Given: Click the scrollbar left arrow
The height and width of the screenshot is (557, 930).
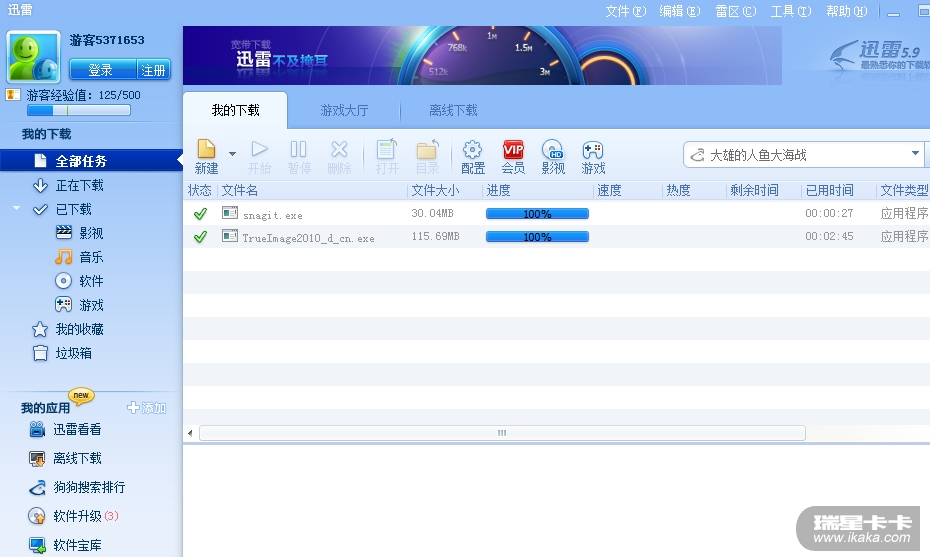Looking at the screenshot, I should click(x=190, y=433).
